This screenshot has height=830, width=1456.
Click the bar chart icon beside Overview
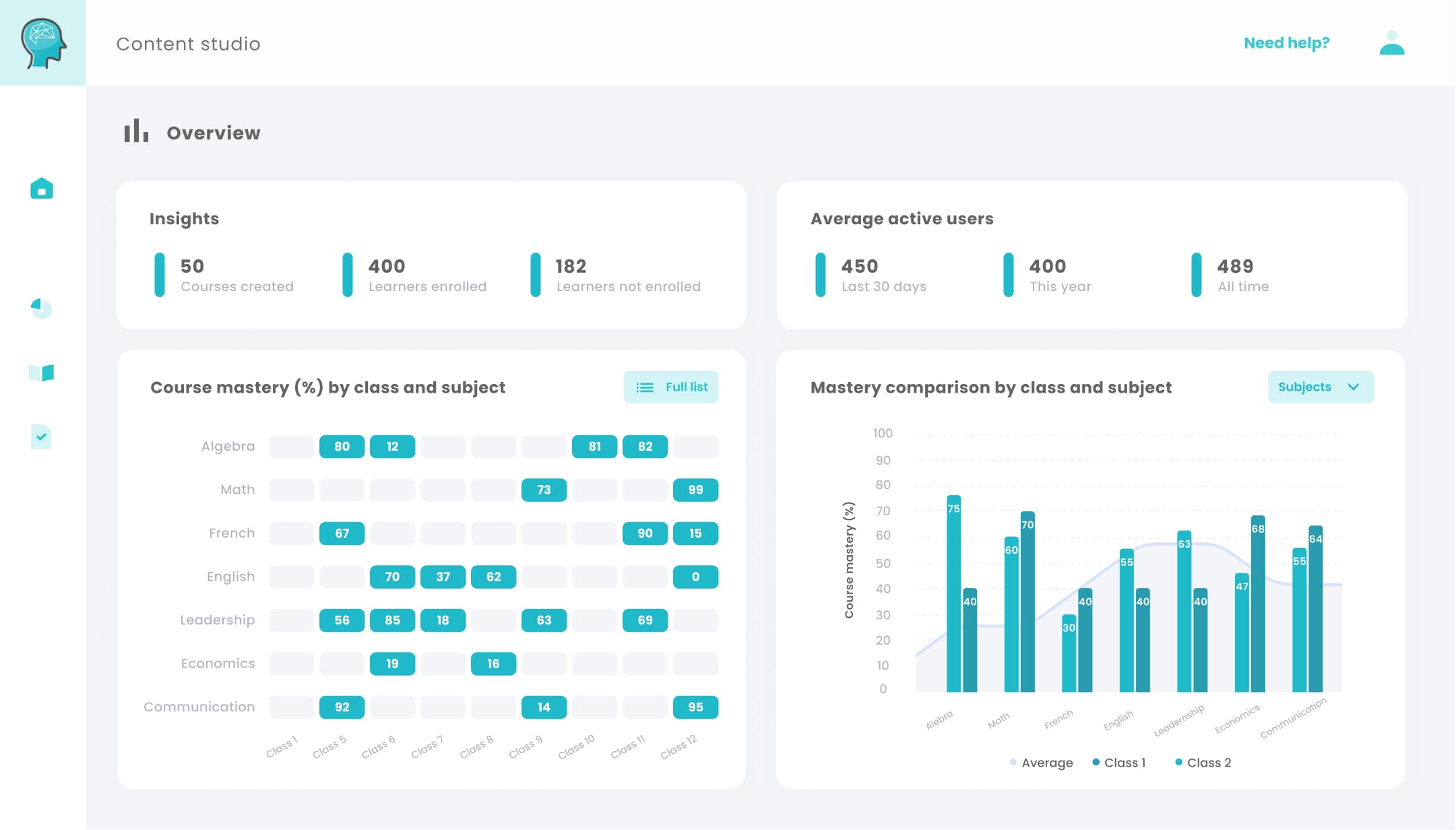[x=135, y=132]
